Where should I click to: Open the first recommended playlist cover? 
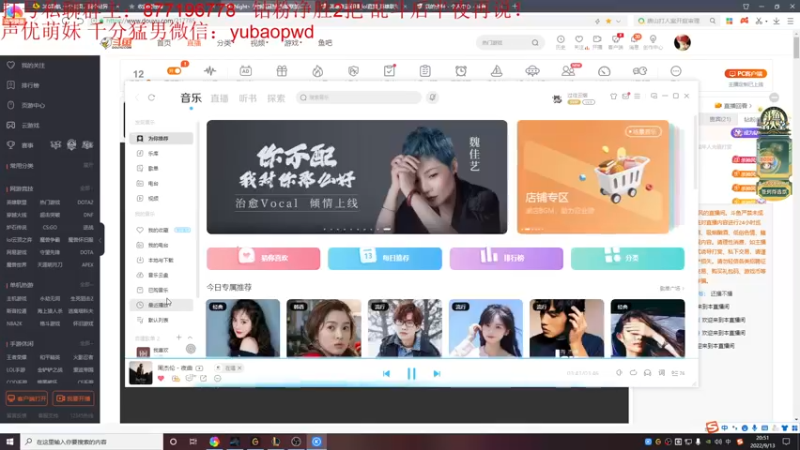[243, 328]
